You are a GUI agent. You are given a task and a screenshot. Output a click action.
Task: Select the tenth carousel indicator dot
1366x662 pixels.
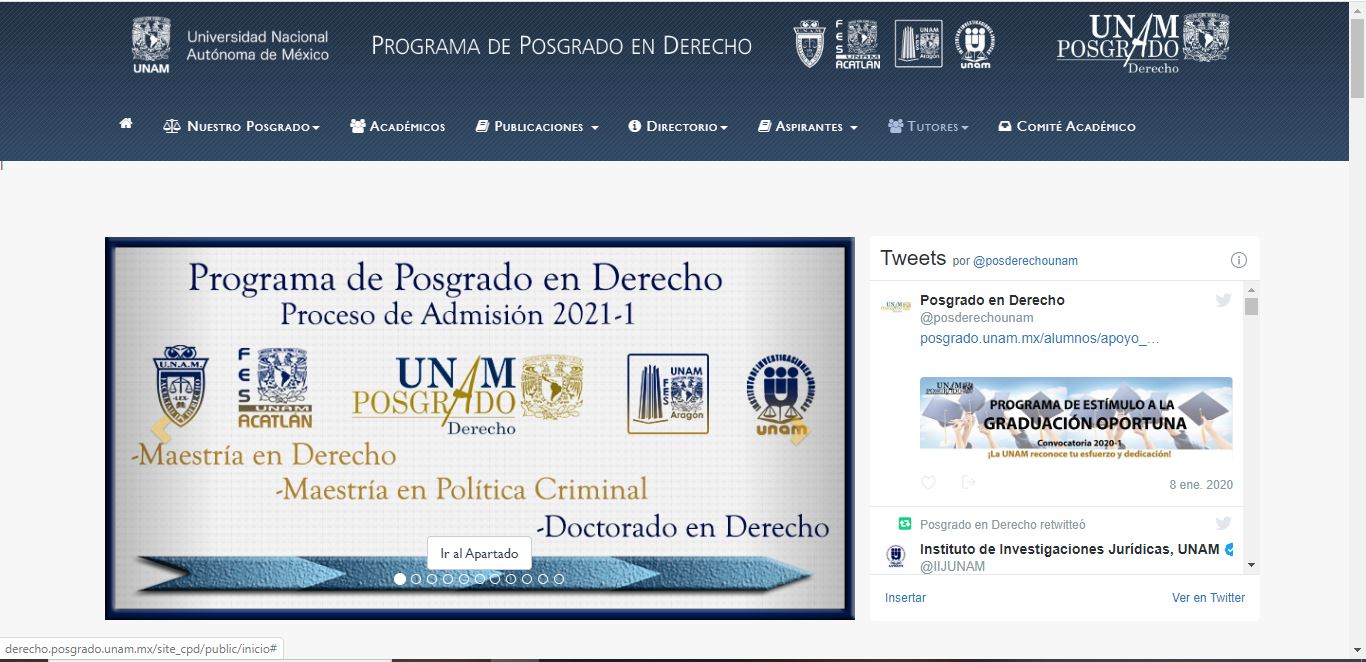pyautogui.click(x=543, y=579)
